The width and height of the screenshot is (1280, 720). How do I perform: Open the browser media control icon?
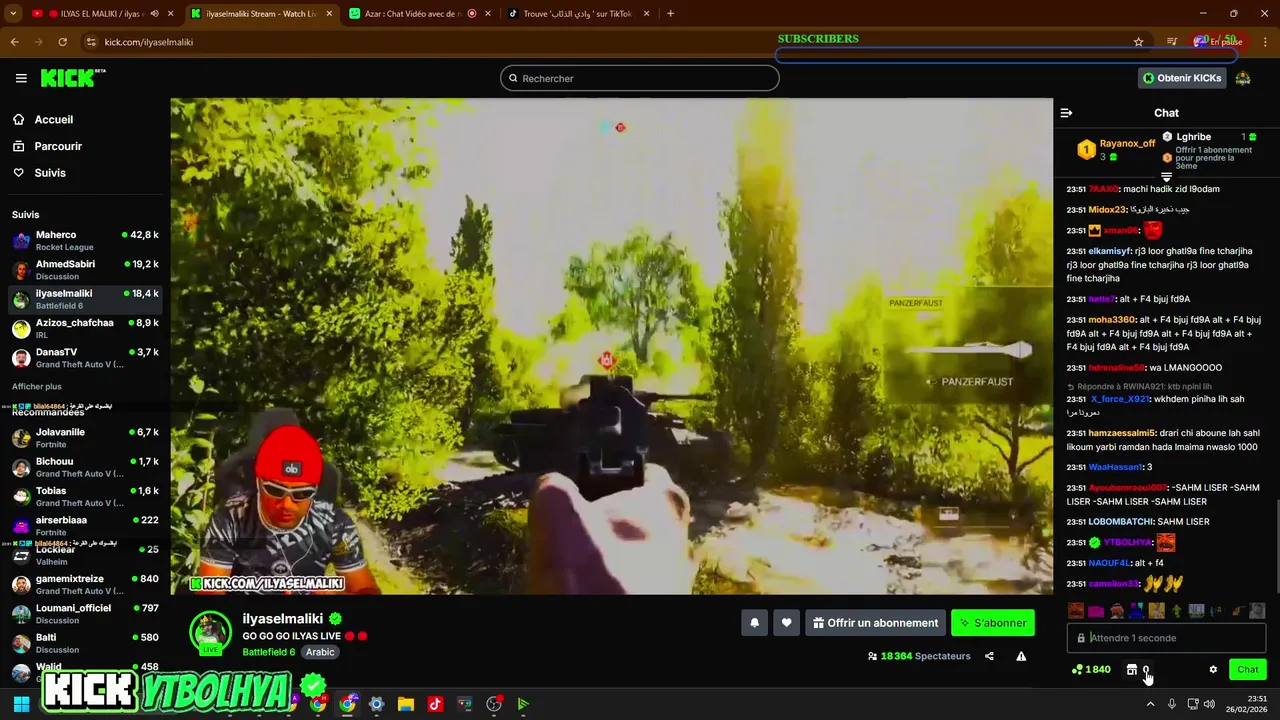point(1172,42)
